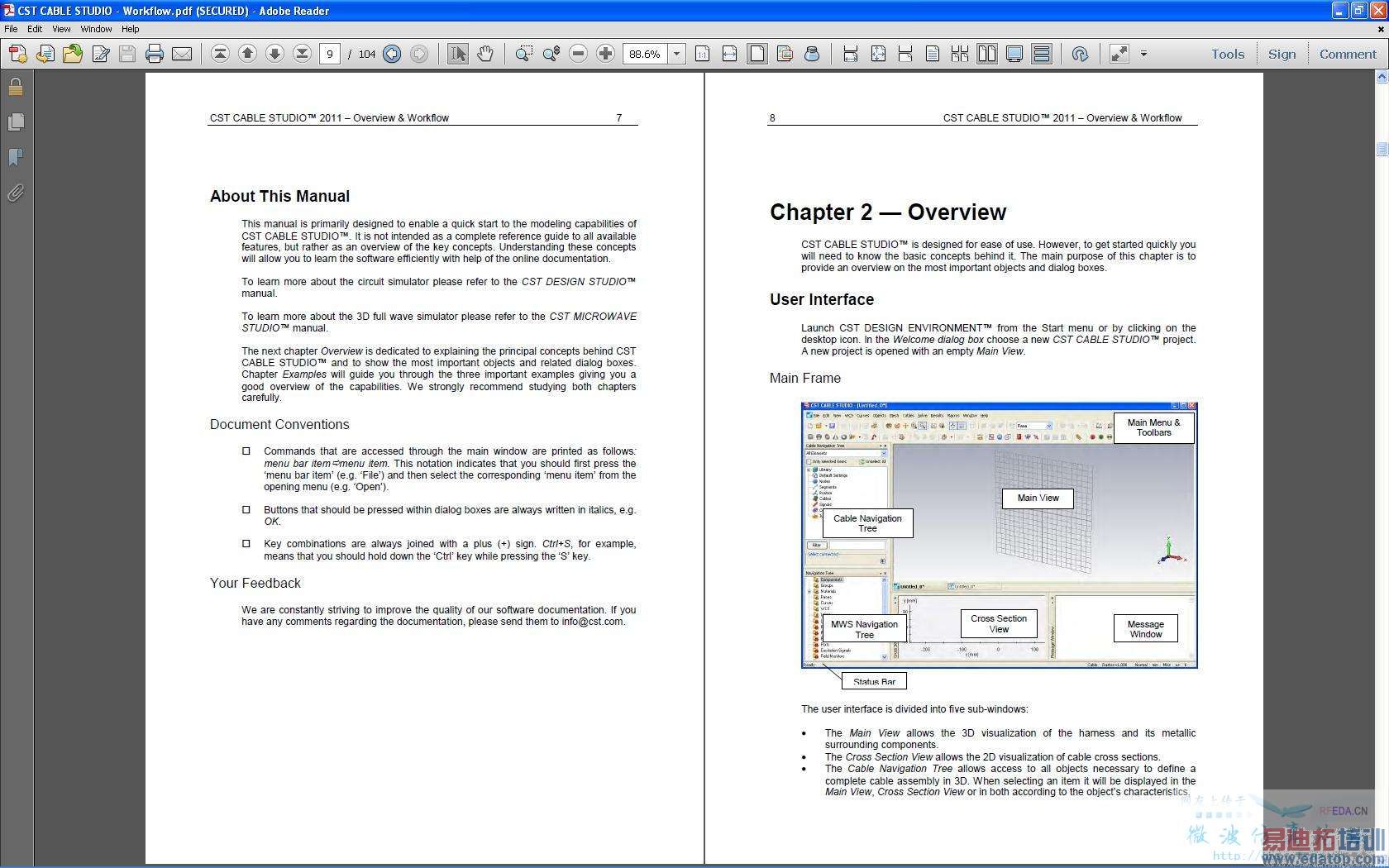Open the File menu
1389x868 pixels.
(x=11, y=29)
